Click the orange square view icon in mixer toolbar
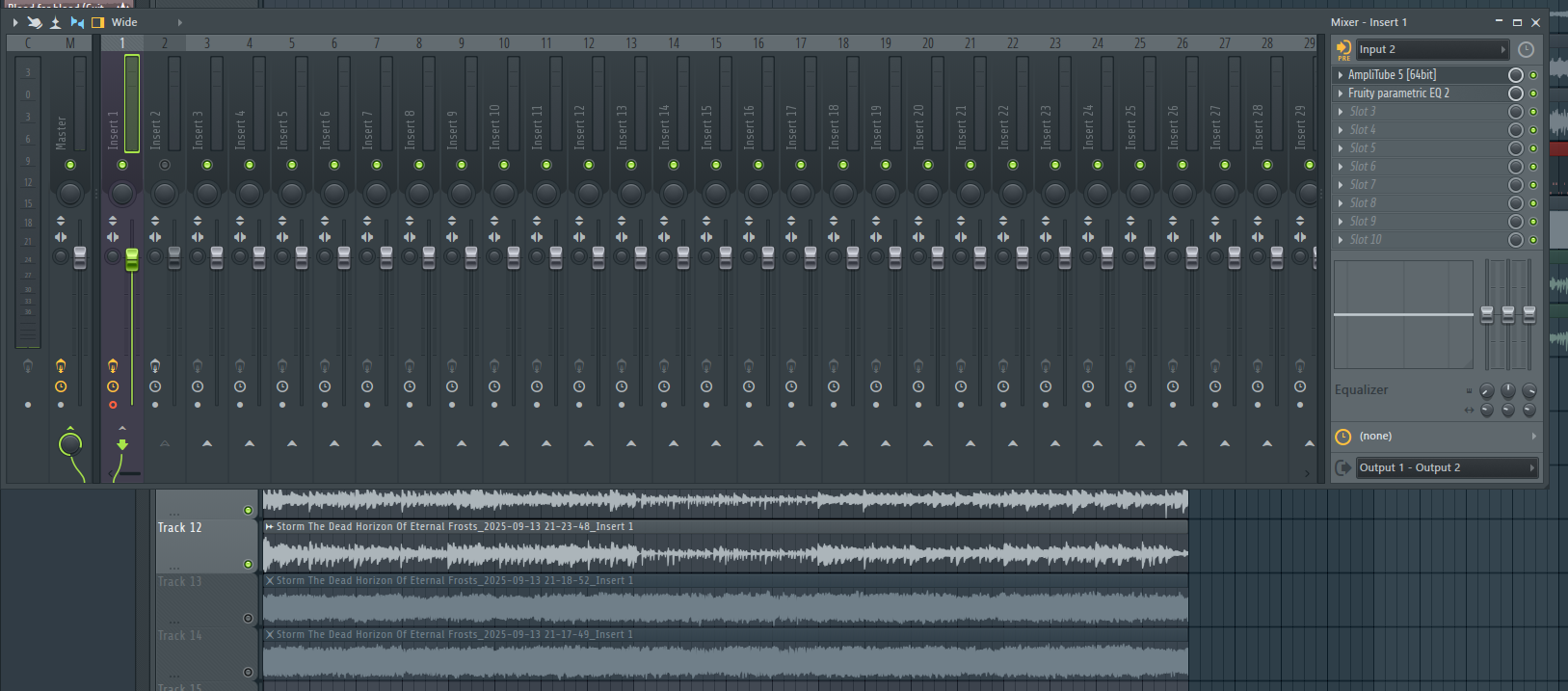Image resolution: width=1568 pixels, height=691 pixels. [97, 22]
